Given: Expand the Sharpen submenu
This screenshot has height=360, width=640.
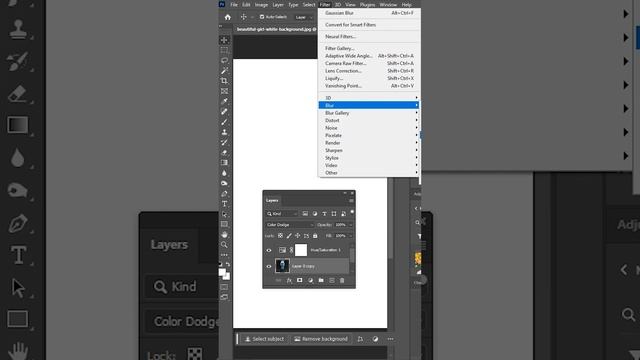Looking at the screenshot, I should (x=369, y=150).
